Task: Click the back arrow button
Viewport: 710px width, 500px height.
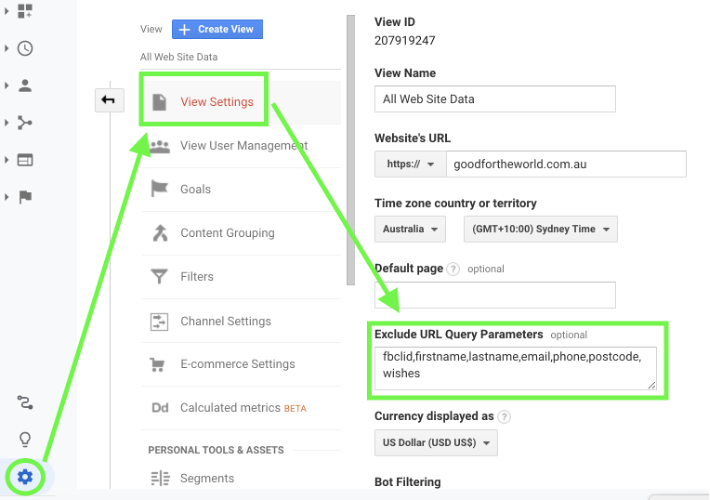Action: point(109,100)
